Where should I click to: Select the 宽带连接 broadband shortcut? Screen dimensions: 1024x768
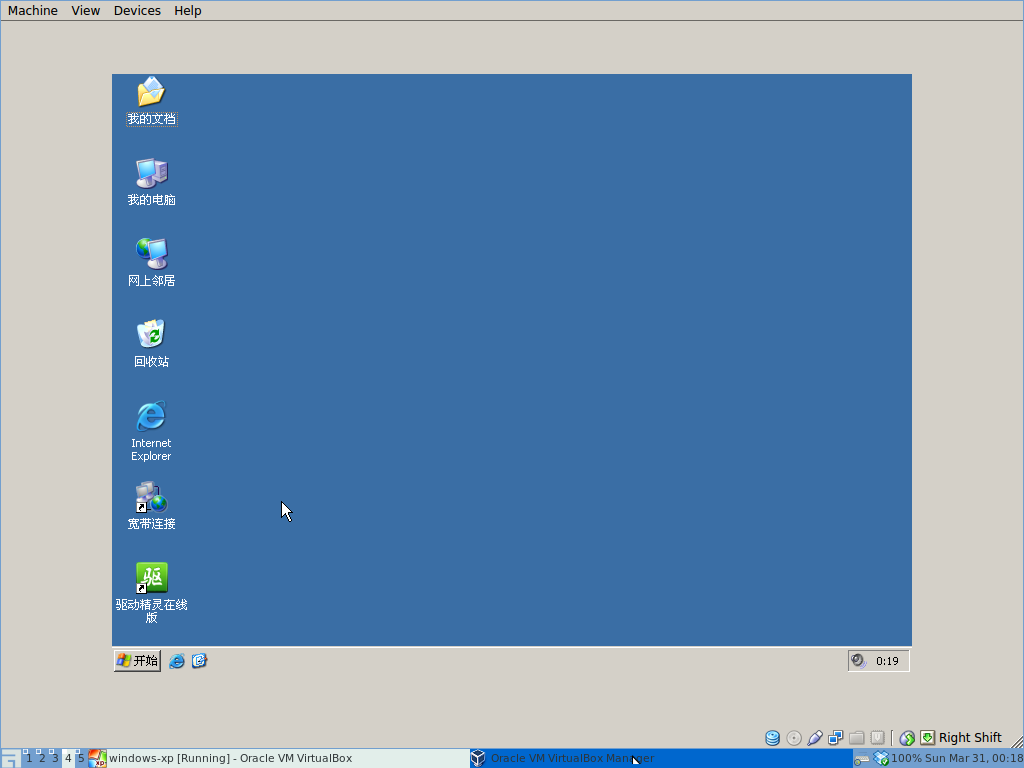click(x=152, y=506)
